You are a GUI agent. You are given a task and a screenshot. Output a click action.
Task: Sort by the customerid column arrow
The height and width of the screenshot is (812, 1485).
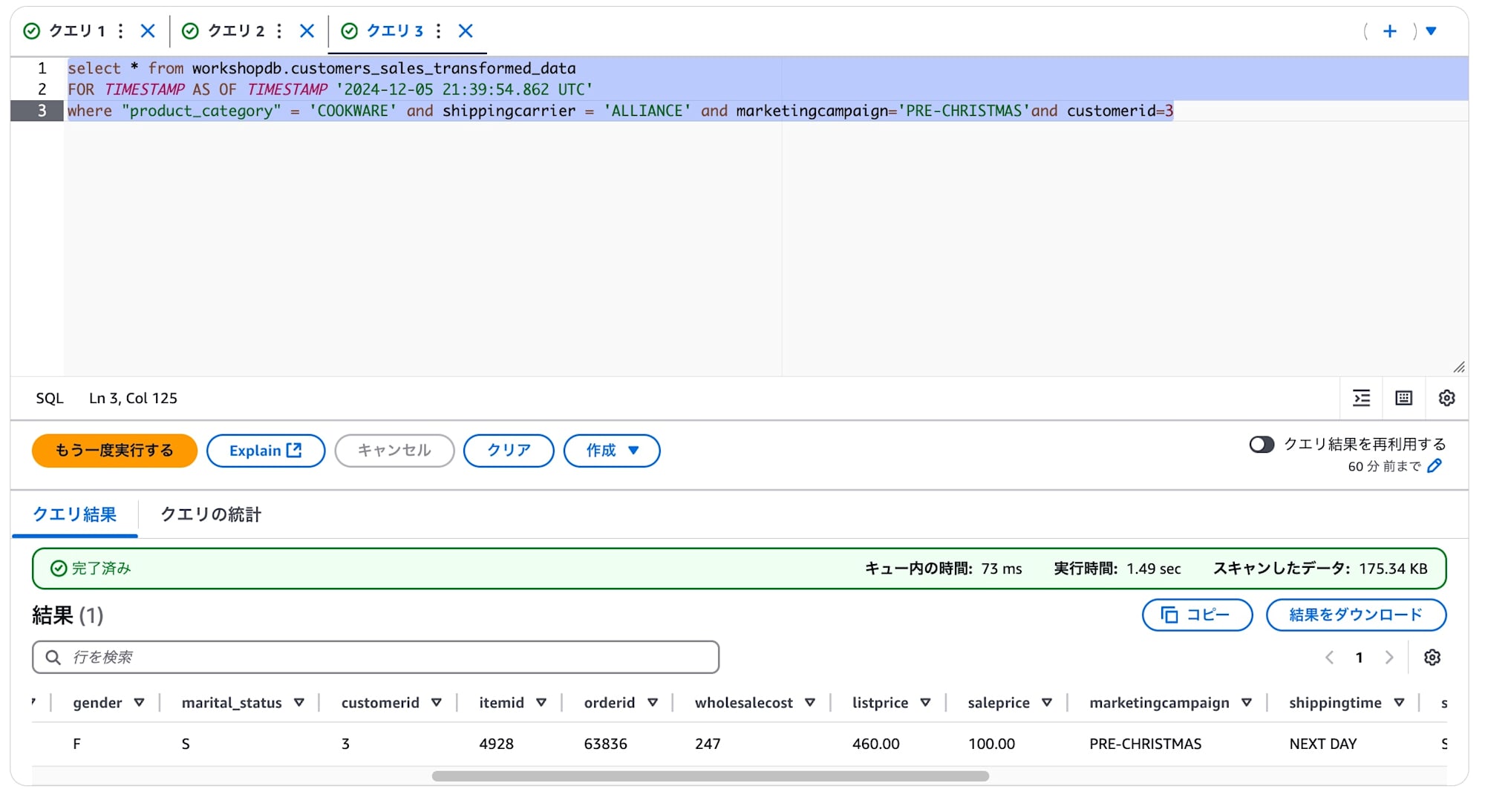(437, 703)
